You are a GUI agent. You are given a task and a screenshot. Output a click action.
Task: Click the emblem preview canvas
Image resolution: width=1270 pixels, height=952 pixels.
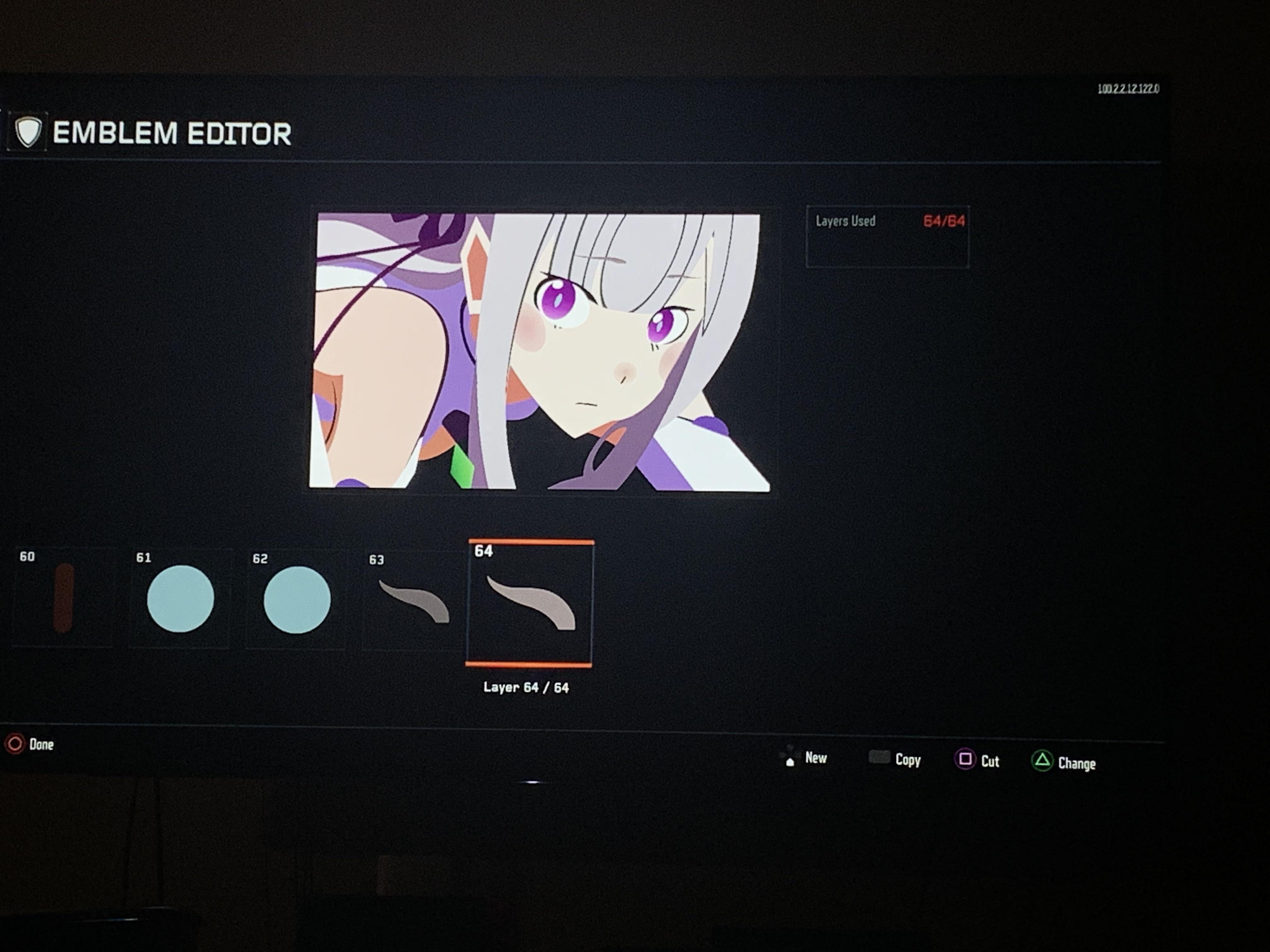tap(543, 350)
